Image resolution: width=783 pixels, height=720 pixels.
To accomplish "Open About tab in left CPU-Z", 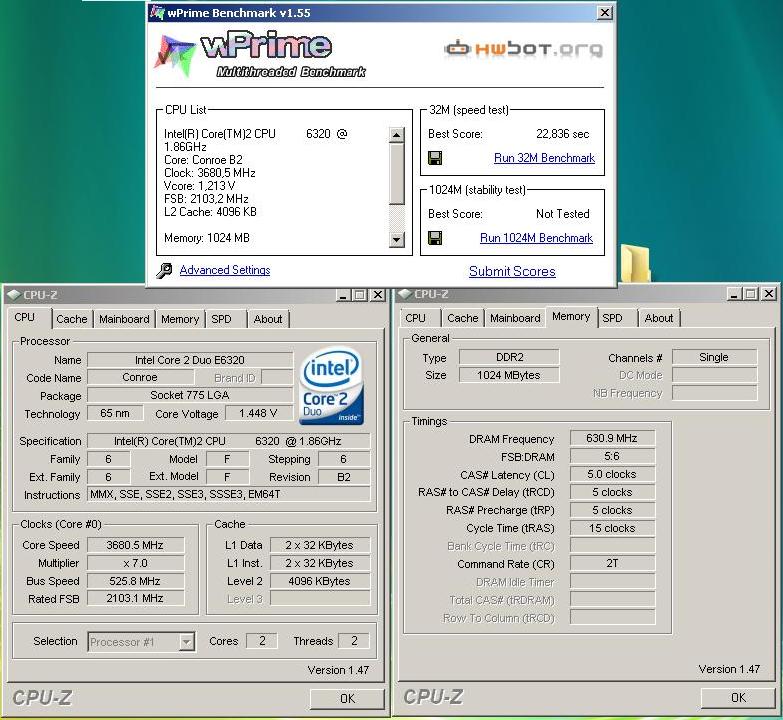I will (x=268, y=319).
